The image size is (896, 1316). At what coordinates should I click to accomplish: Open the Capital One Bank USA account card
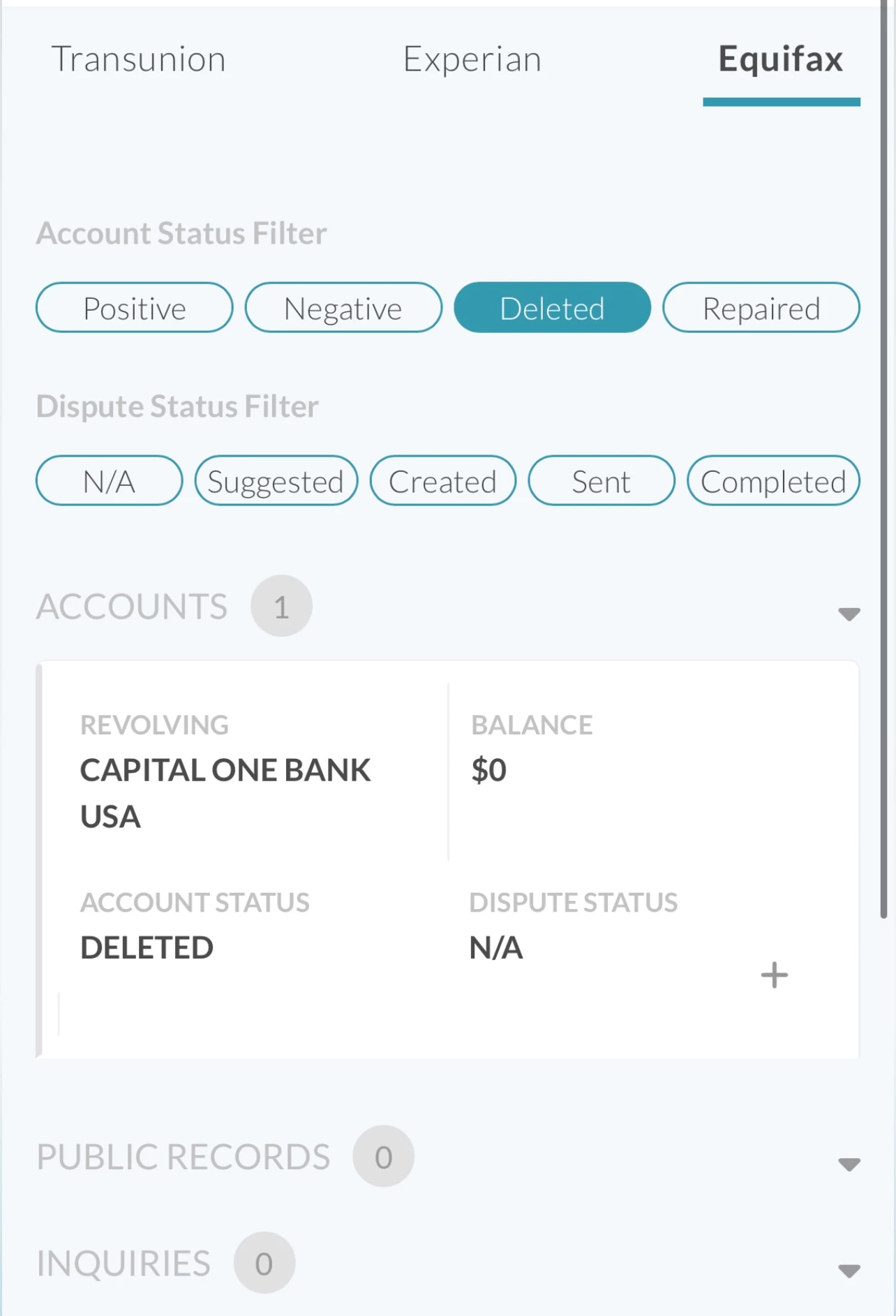(447, 859)
